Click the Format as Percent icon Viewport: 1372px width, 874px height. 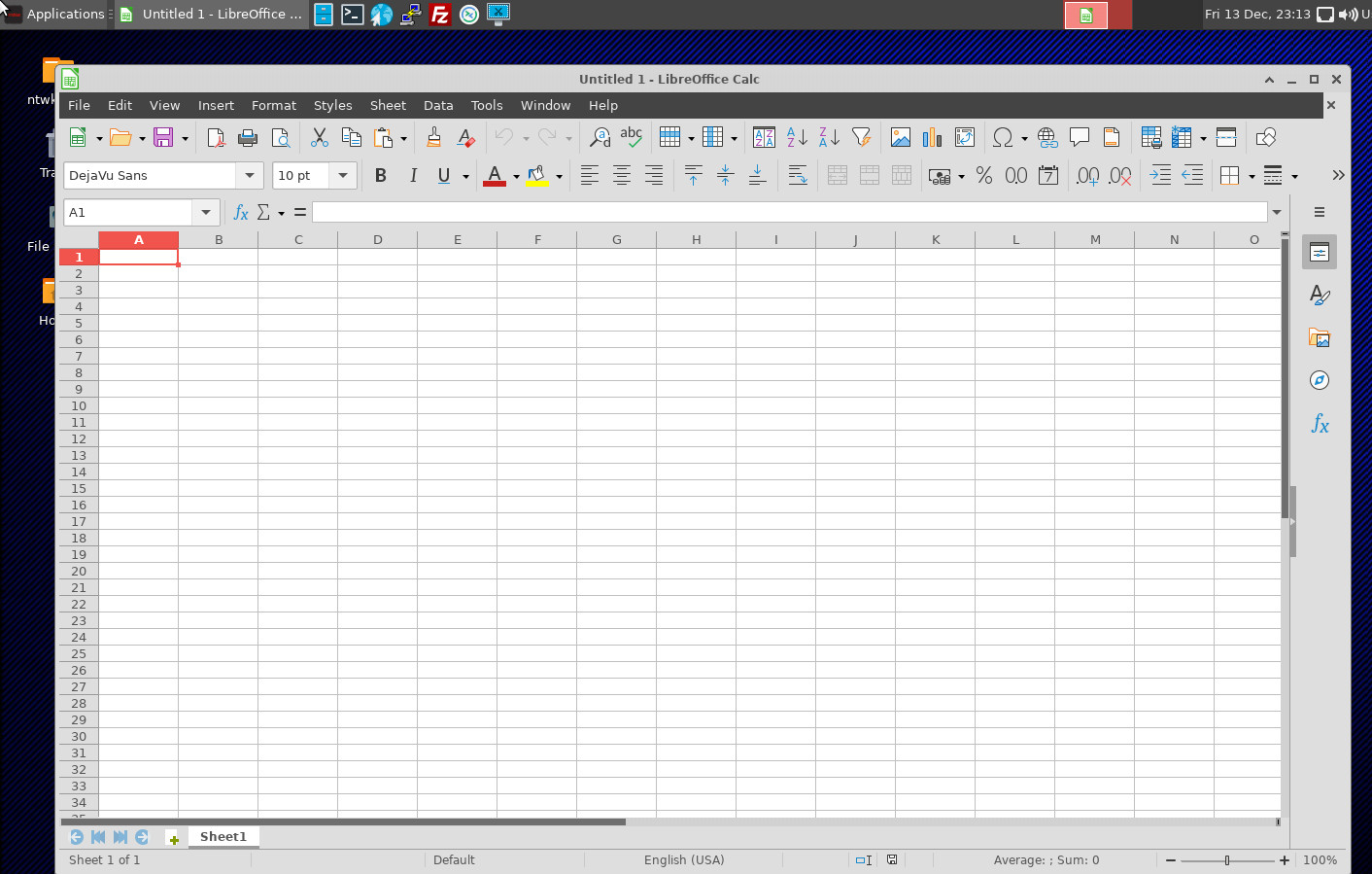coord(984,176)
